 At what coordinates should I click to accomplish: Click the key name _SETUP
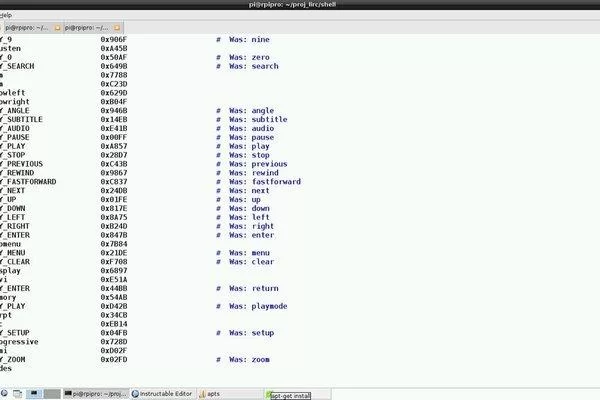click(16, 333)
